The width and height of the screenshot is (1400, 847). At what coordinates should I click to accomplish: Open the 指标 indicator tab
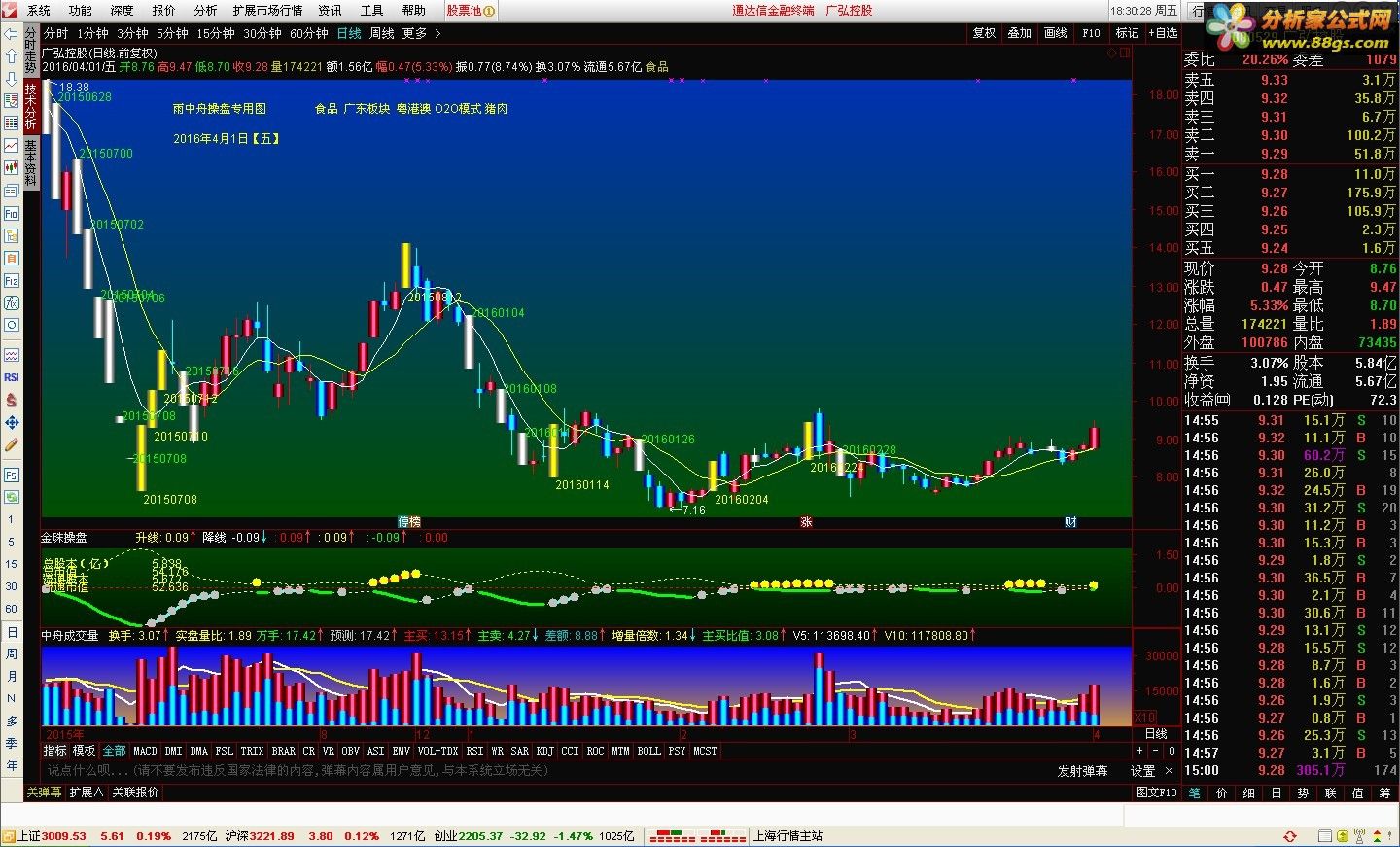55,751
